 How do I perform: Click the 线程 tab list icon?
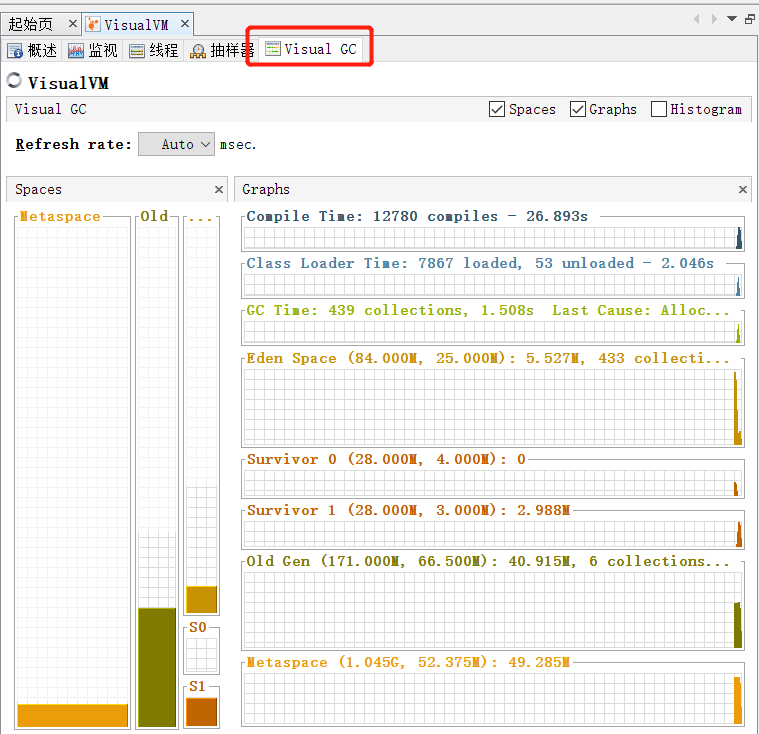[137, 51]
